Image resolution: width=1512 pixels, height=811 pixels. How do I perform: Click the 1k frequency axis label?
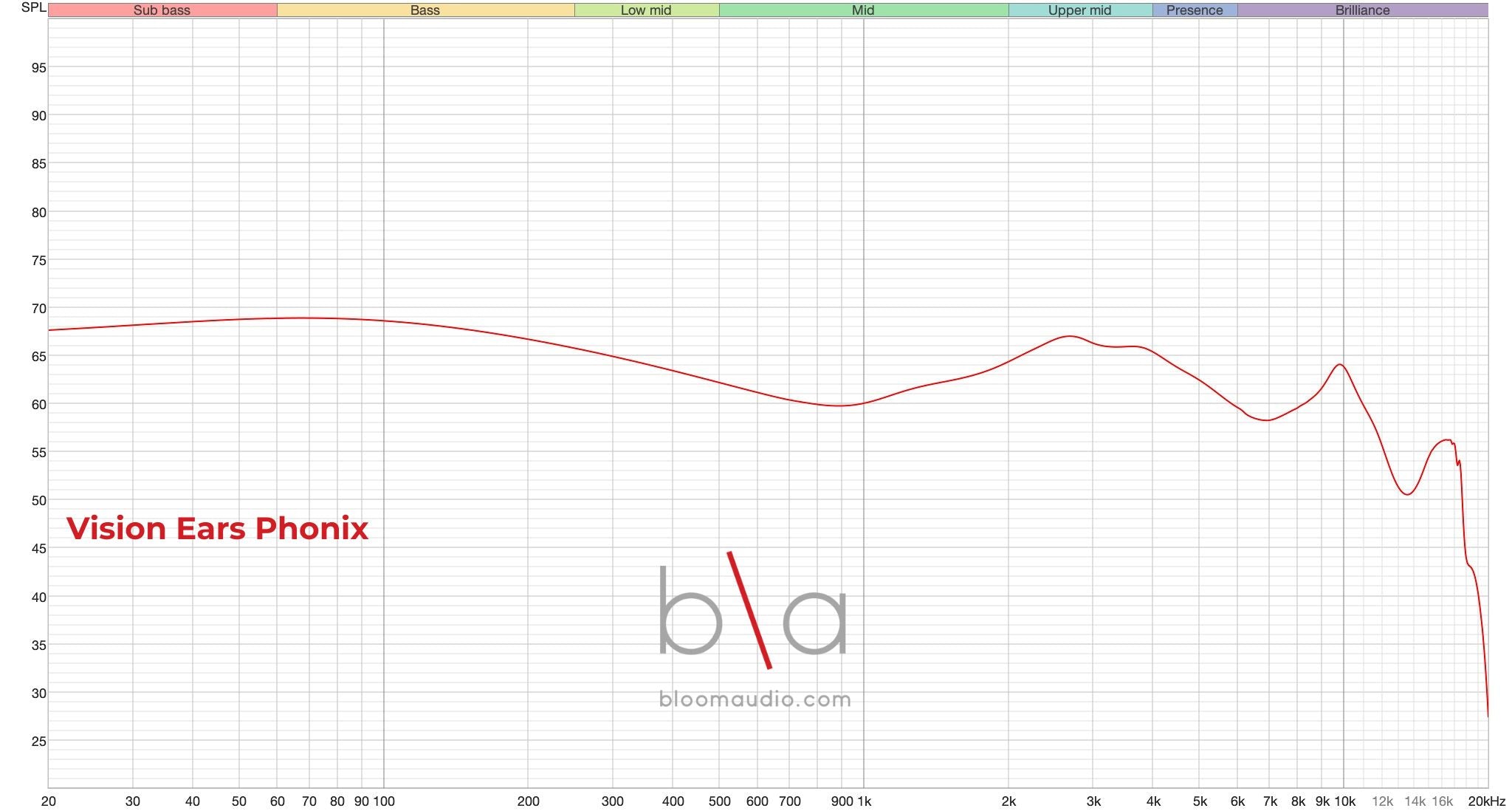tap(865, 801)
